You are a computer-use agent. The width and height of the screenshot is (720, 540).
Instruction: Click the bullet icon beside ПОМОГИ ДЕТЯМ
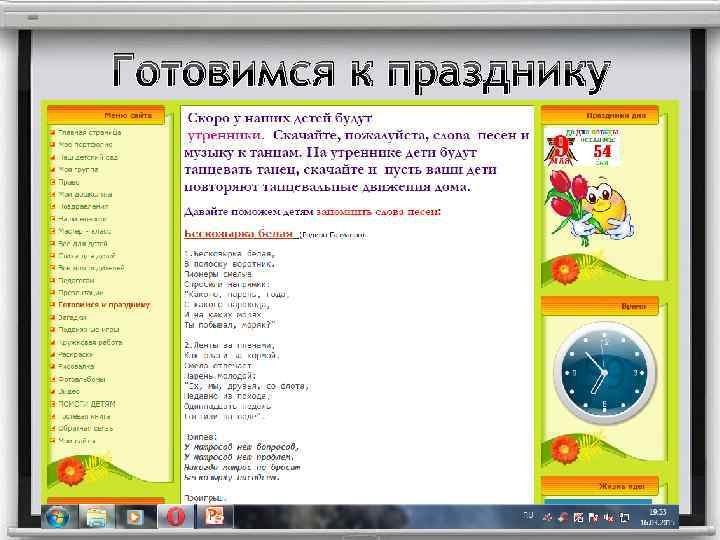point(52,404)
